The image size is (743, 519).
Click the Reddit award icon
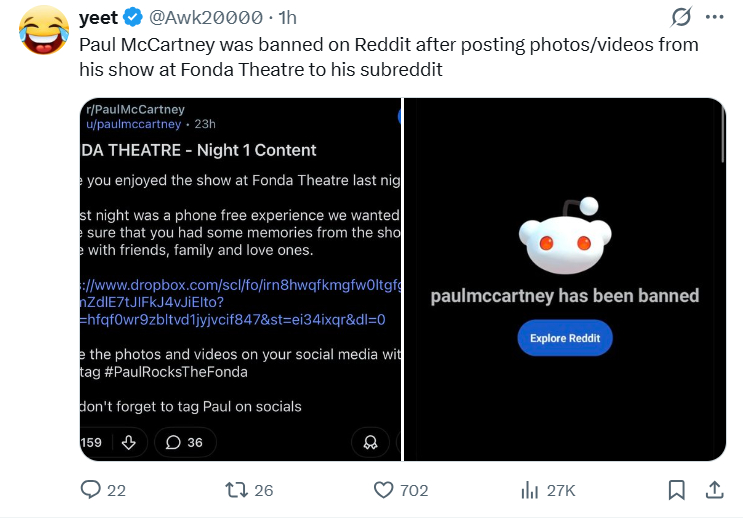click(x=370, y=442)
